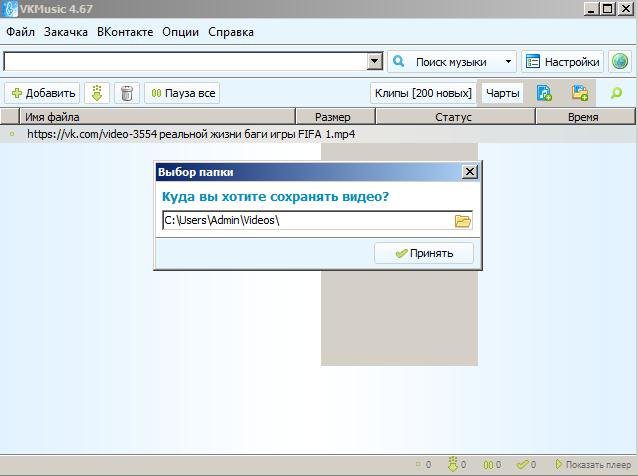Open the Файл menu

(20, 32)
